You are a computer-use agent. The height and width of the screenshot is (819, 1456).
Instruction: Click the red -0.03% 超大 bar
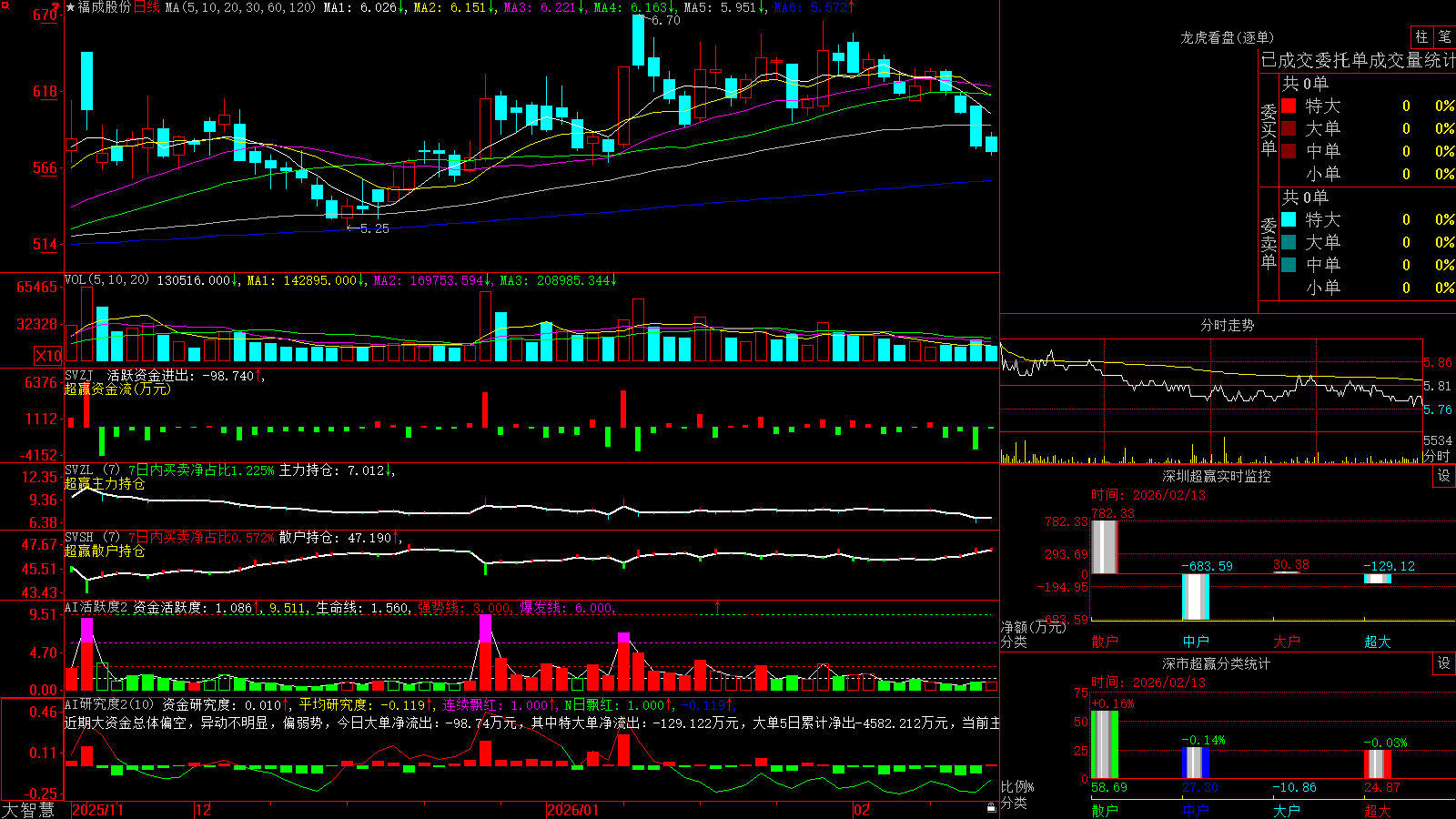(x=1378, y=763)
